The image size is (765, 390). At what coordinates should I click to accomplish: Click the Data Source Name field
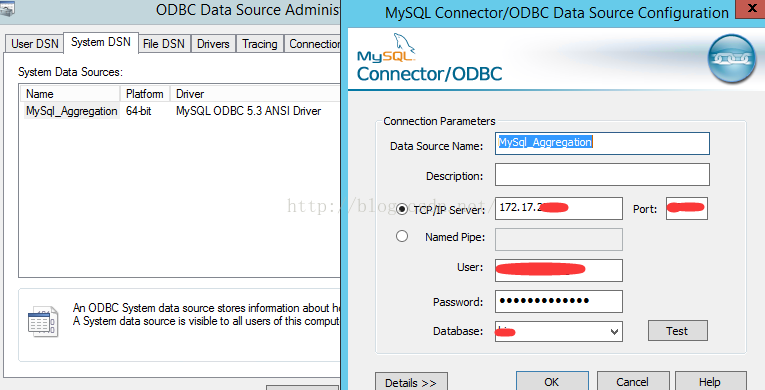602,144
